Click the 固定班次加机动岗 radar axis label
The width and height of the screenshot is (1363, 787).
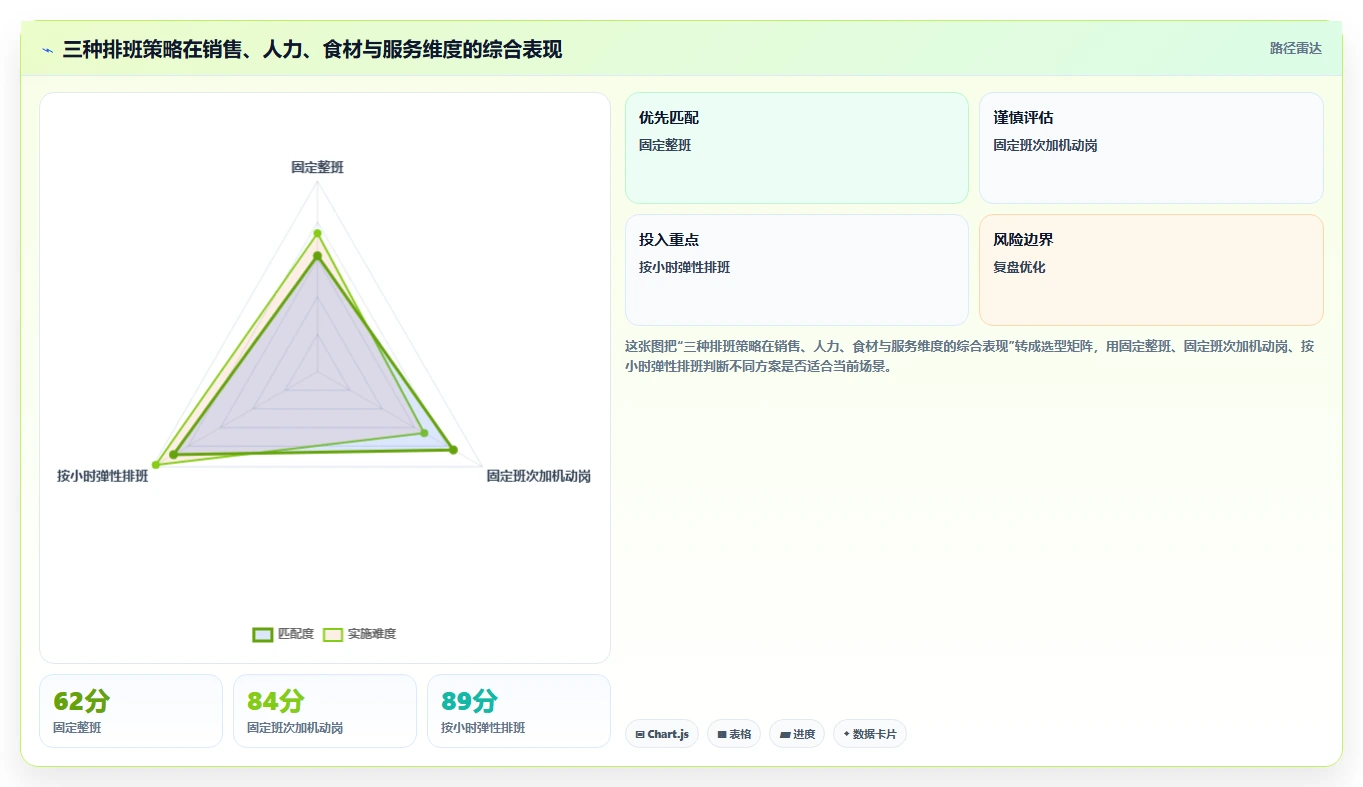538,476
